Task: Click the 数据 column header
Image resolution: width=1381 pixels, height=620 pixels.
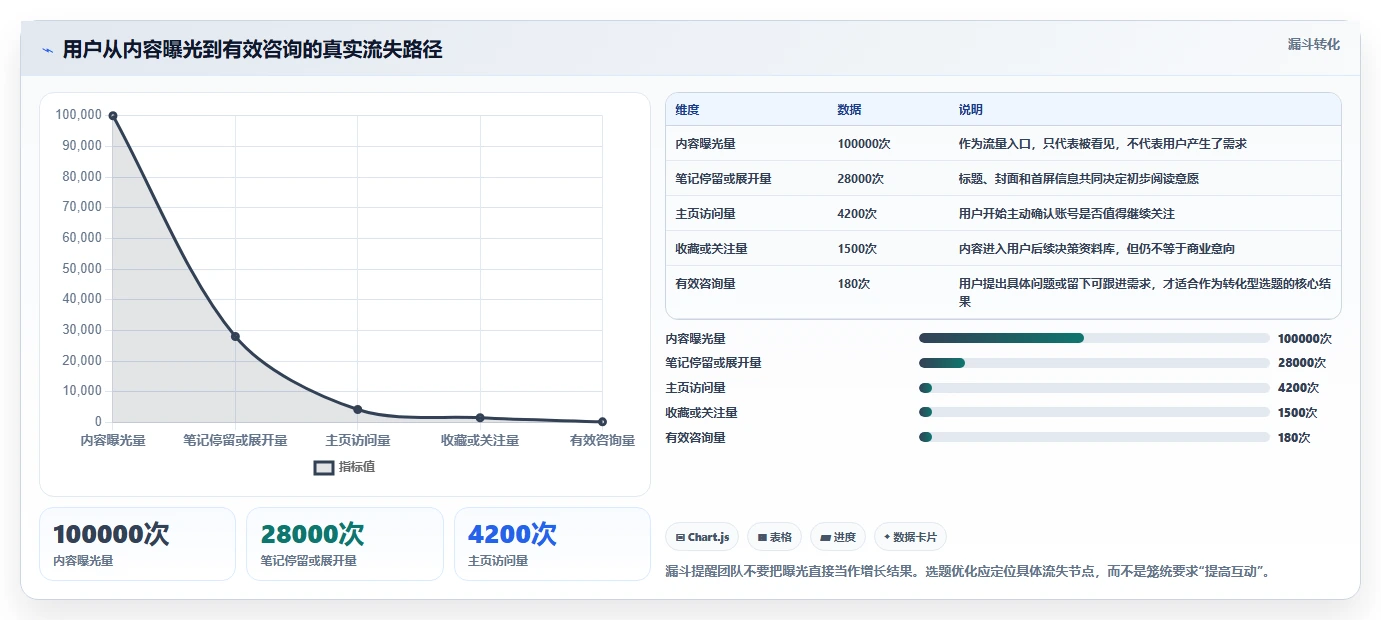Action: [849, 110]
